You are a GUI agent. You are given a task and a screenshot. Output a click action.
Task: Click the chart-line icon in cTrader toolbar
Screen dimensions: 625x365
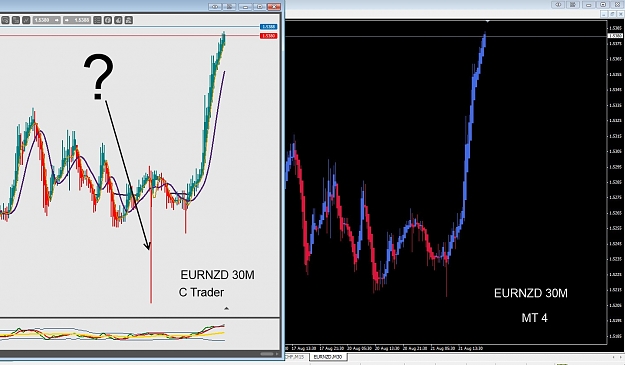[26, 20]
